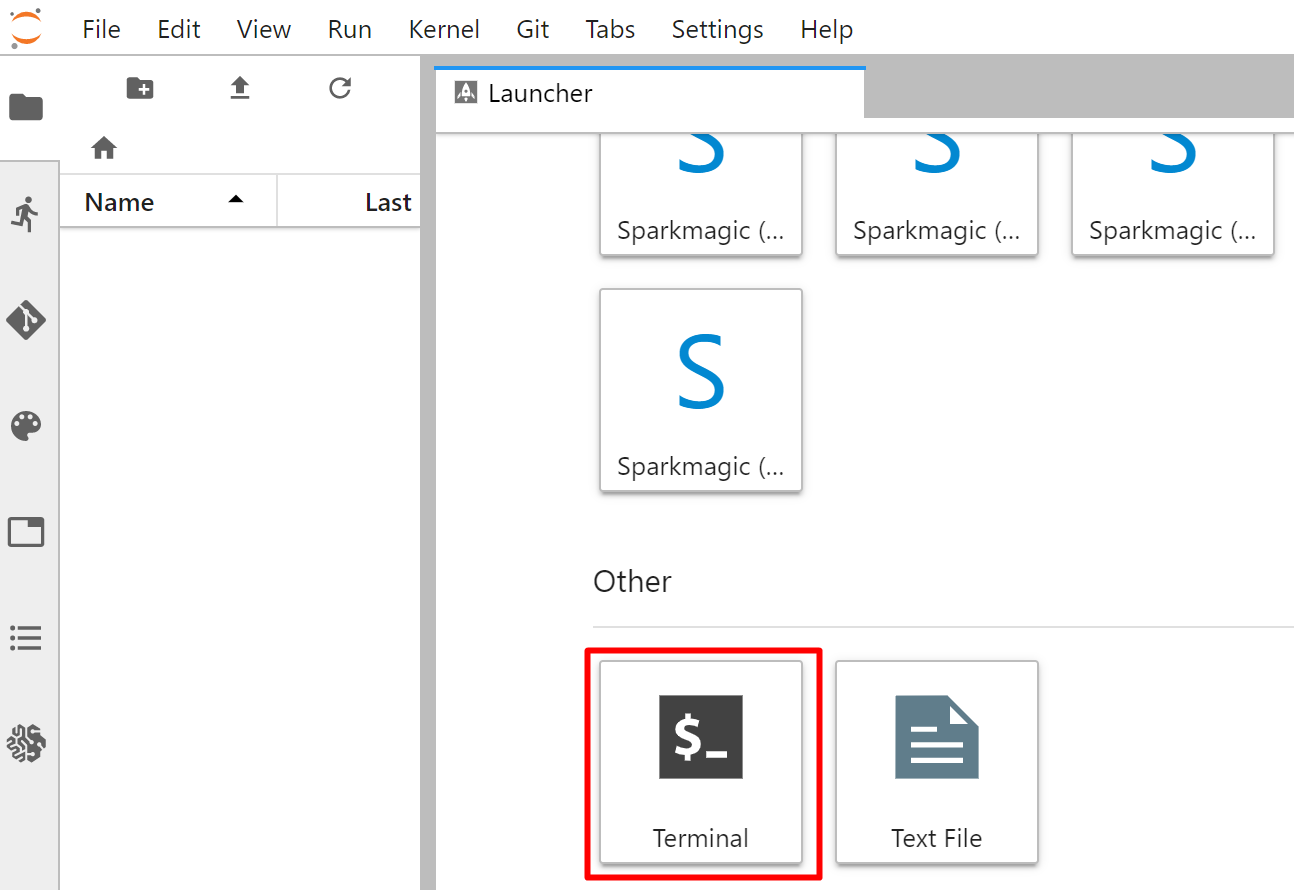This screenshot has width=1294, height=890.
Task: Open the File menu
Action: coord(101,29)
